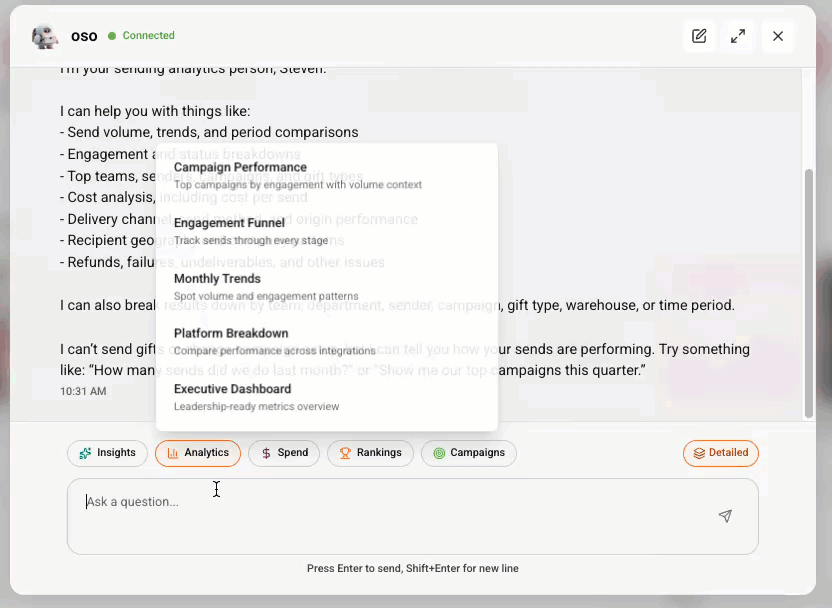Click the green connection status dot
The width and height of the screenshot is (832, 608).
pyautogui.click(x=112, y=36)
